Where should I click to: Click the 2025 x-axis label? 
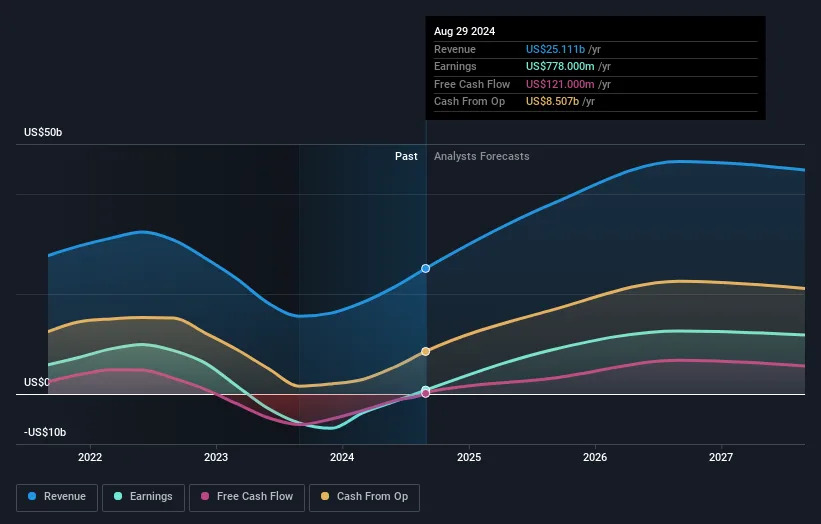(x=469, y=458)
